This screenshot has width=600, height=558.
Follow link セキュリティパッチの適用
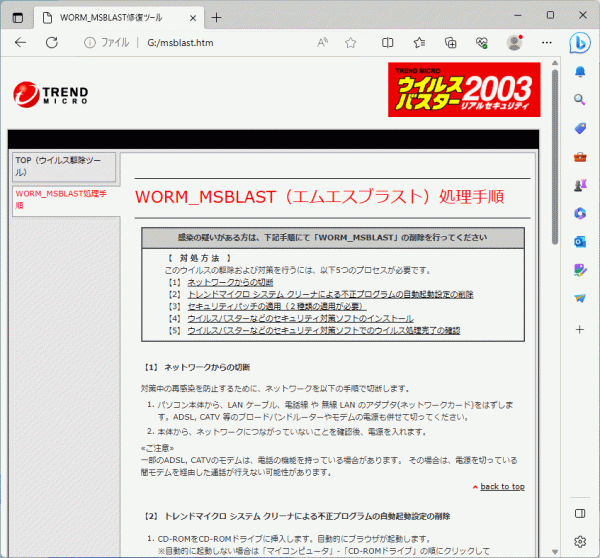click(277, 307)
